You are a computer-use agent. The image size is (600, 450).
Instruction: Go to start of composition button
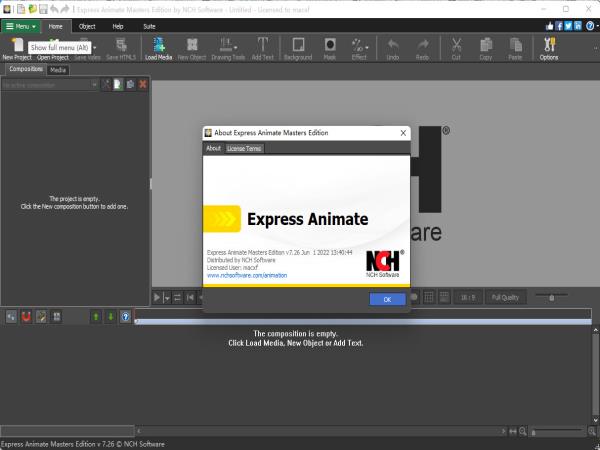click(x=190, y=297)
